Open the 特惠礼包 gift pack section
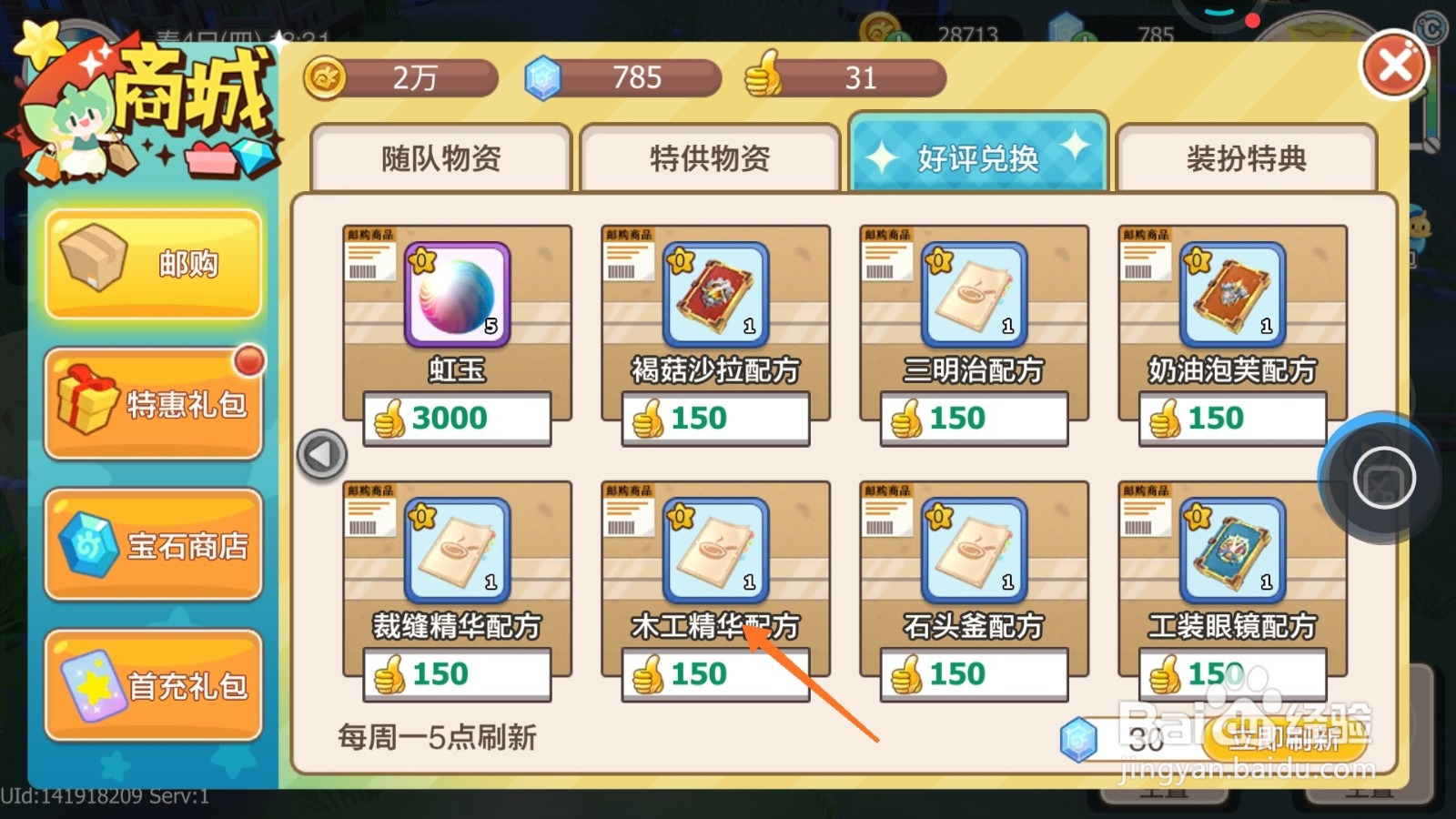The height and width of the screenshot is (819, 1456). click(153, 404)
